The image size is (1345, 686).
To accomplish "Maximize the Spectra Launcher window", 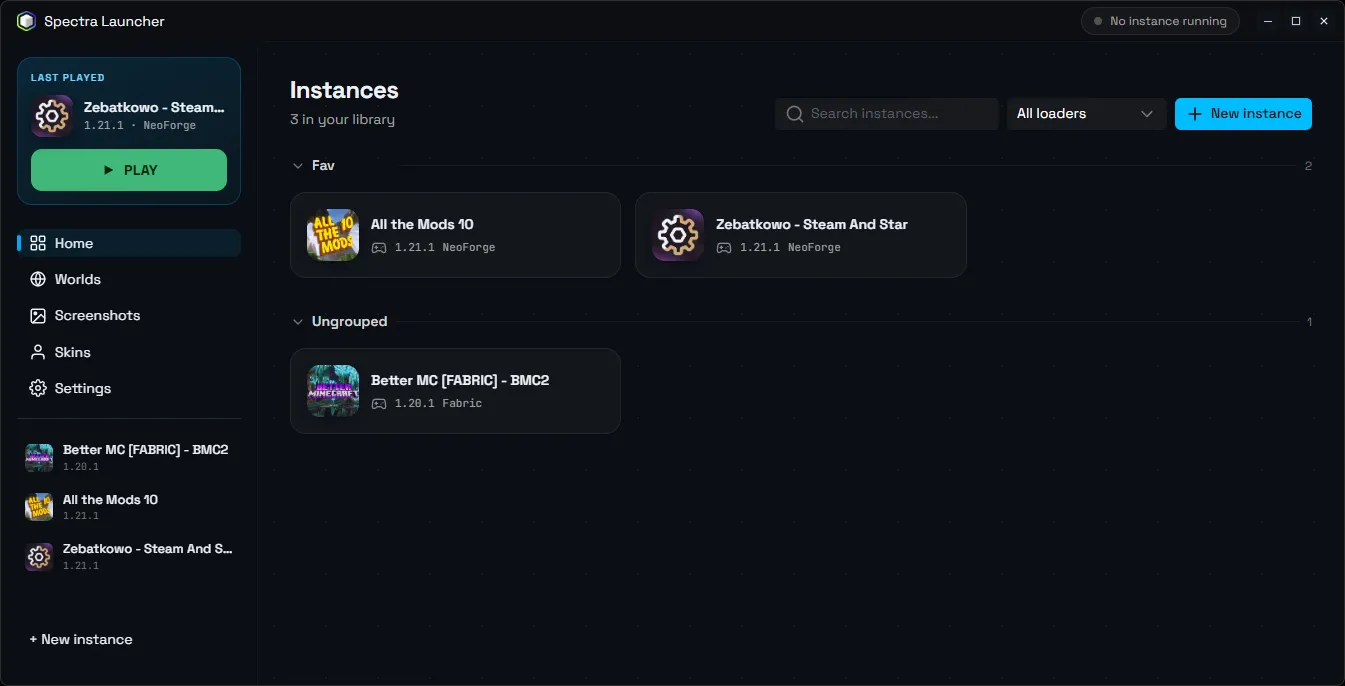I will coord(1296,21).
